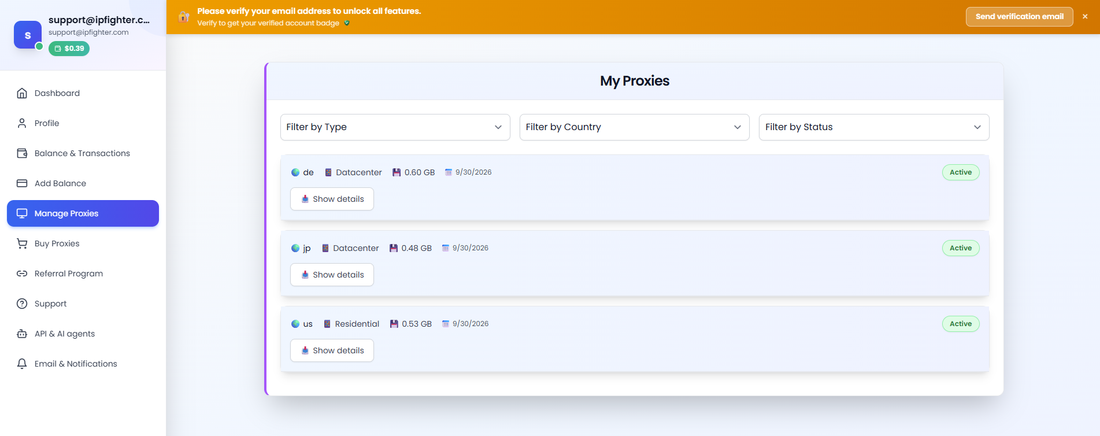
Task: Expand Show details for the de proxy
Action: pos(332,199)
